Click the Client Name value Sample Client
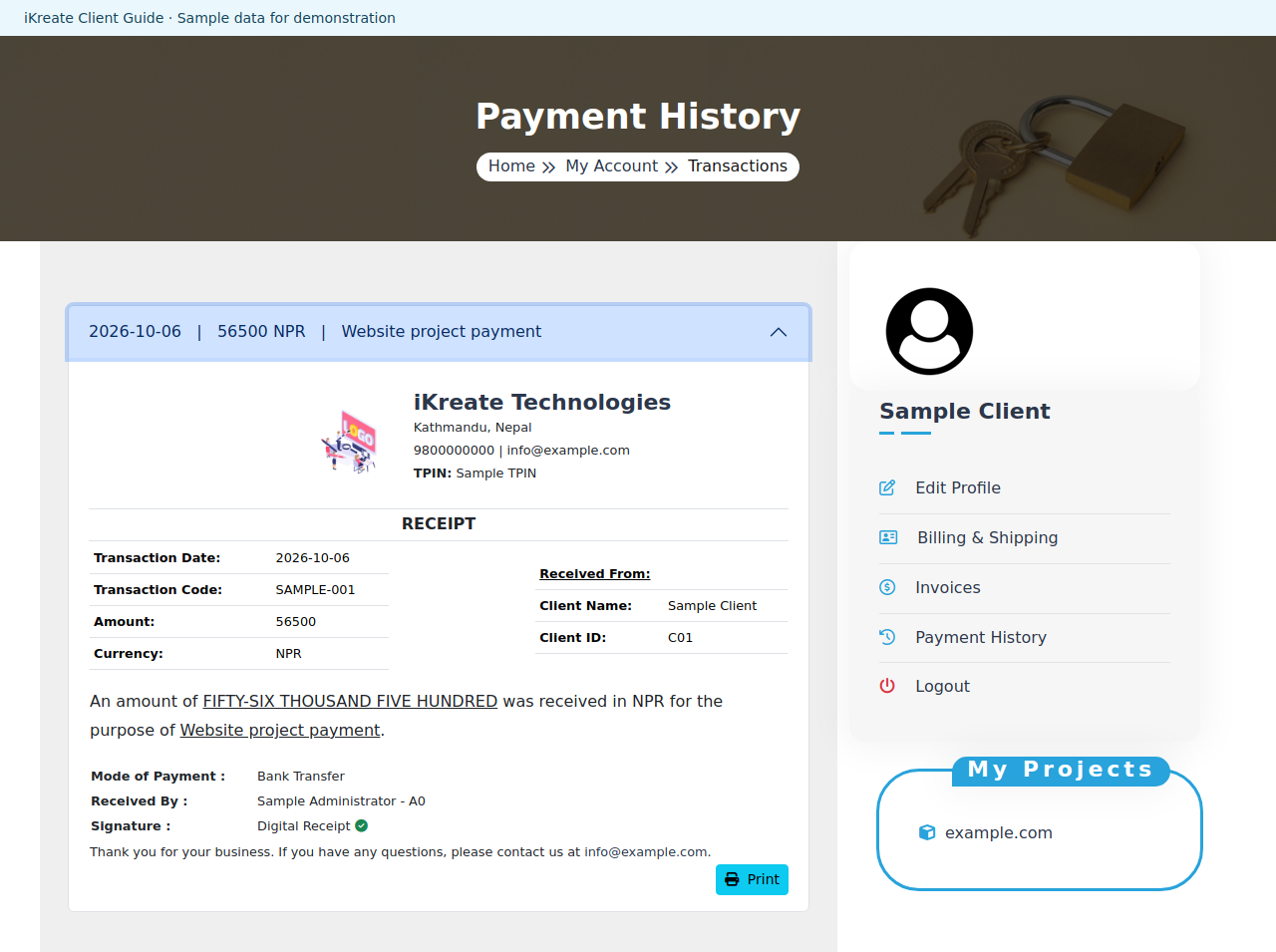Viewport: 1276px width, 952px height. point(712,605)
